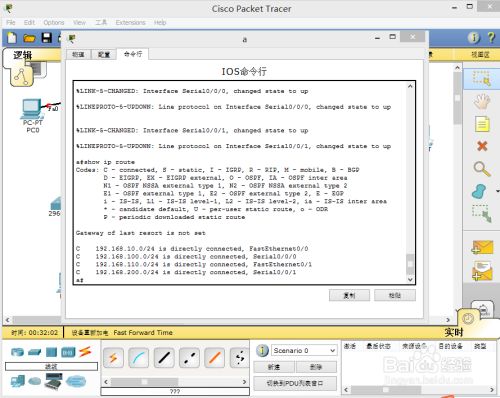This screenshot has height=398, width=500.
Task: Open the Options menu
Action: (x=54, y=22)
